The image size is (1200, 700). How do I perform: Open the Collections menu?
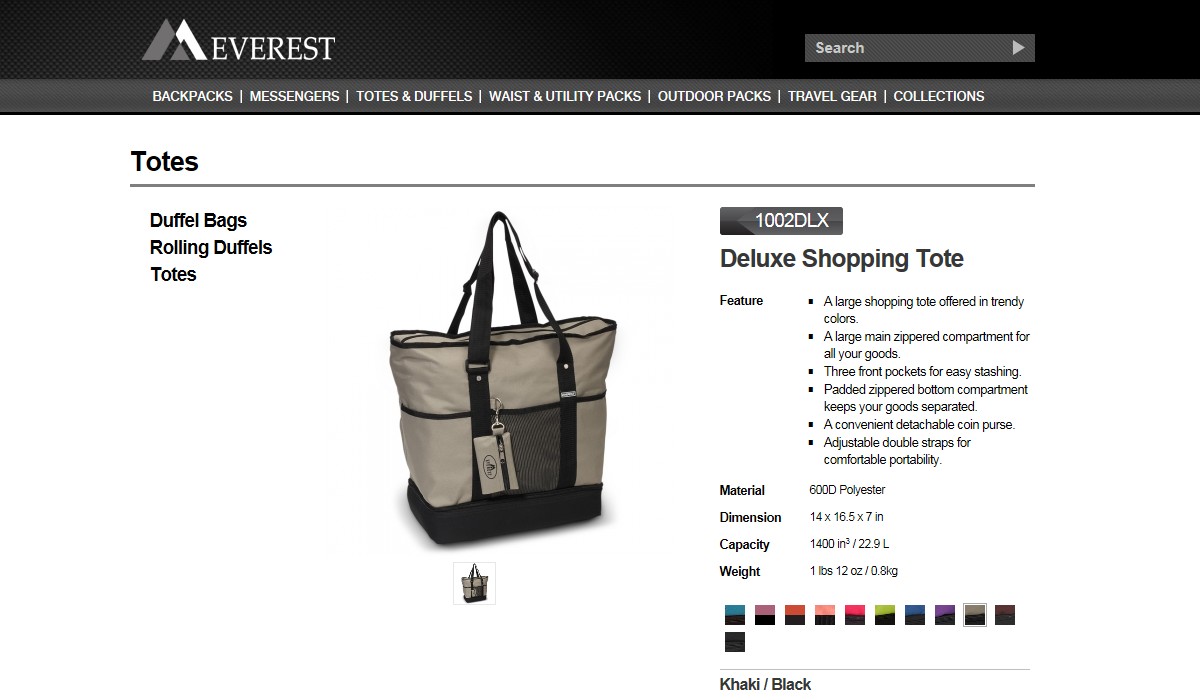[x=939, y=96]
